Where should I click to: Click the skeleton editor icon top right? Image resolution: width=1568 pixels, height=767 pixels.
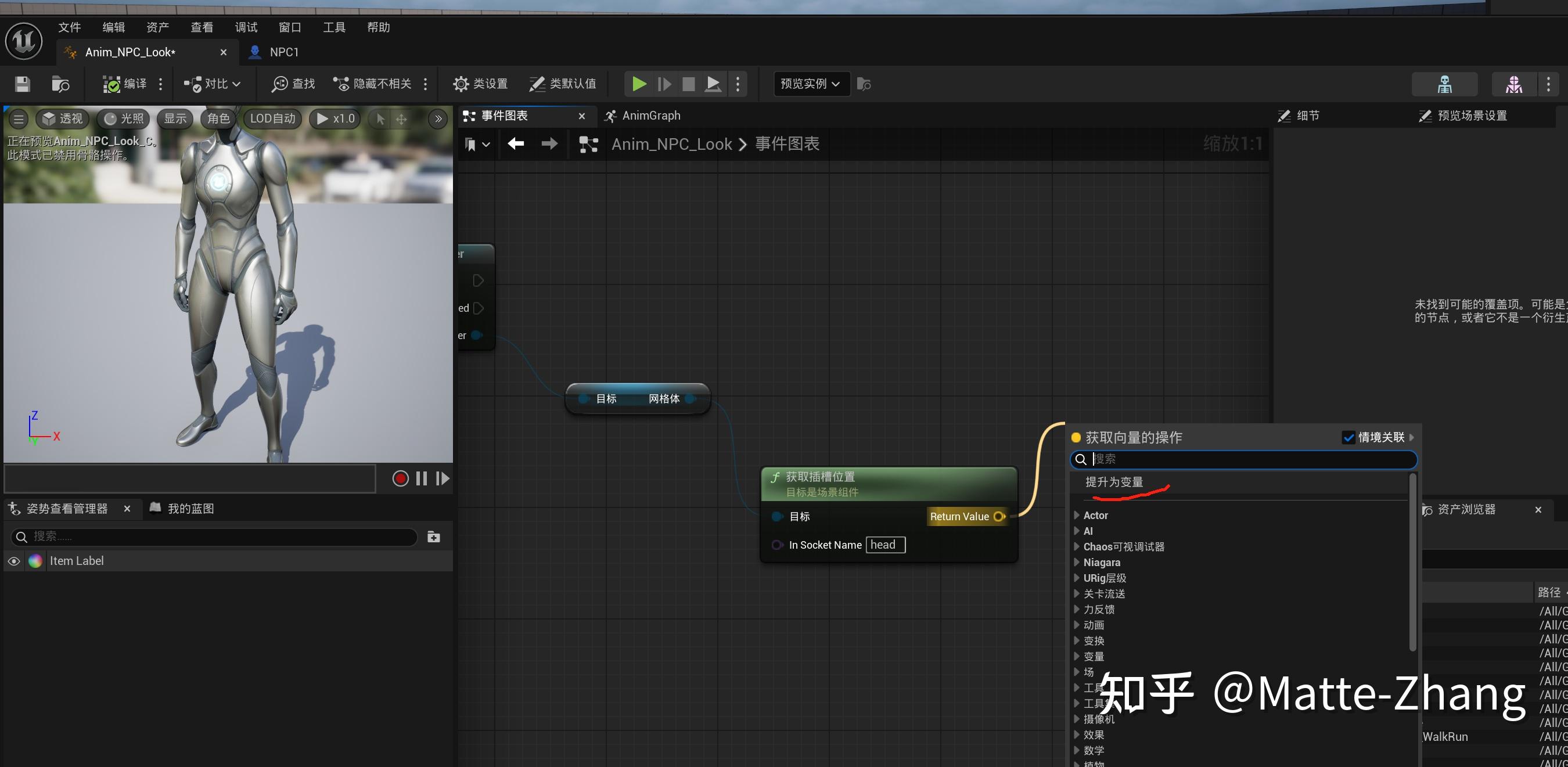point(1444,84)
